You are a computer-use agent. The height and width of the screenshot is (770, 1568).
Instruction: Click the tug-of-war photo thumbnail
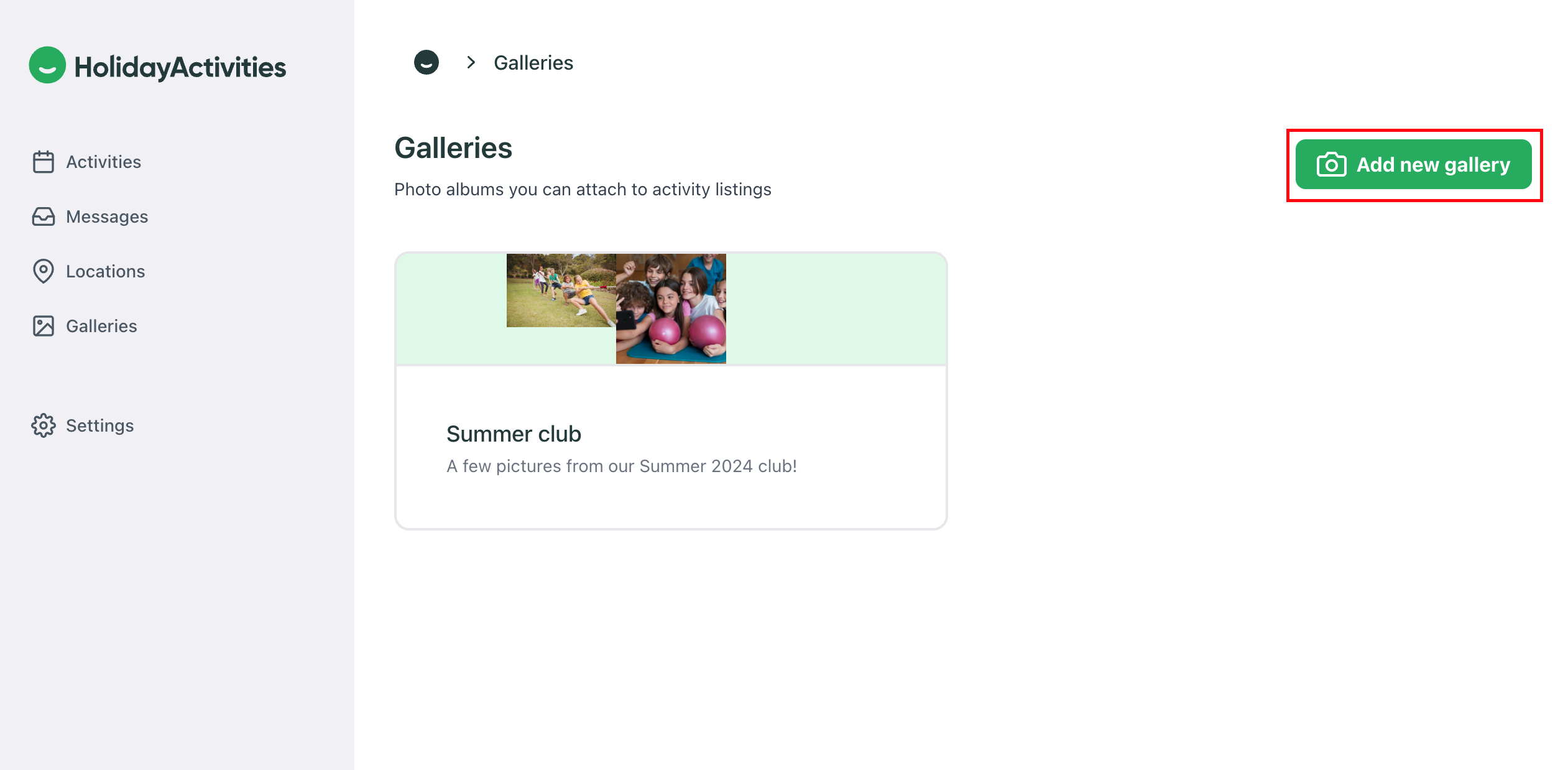pos(561,290)
